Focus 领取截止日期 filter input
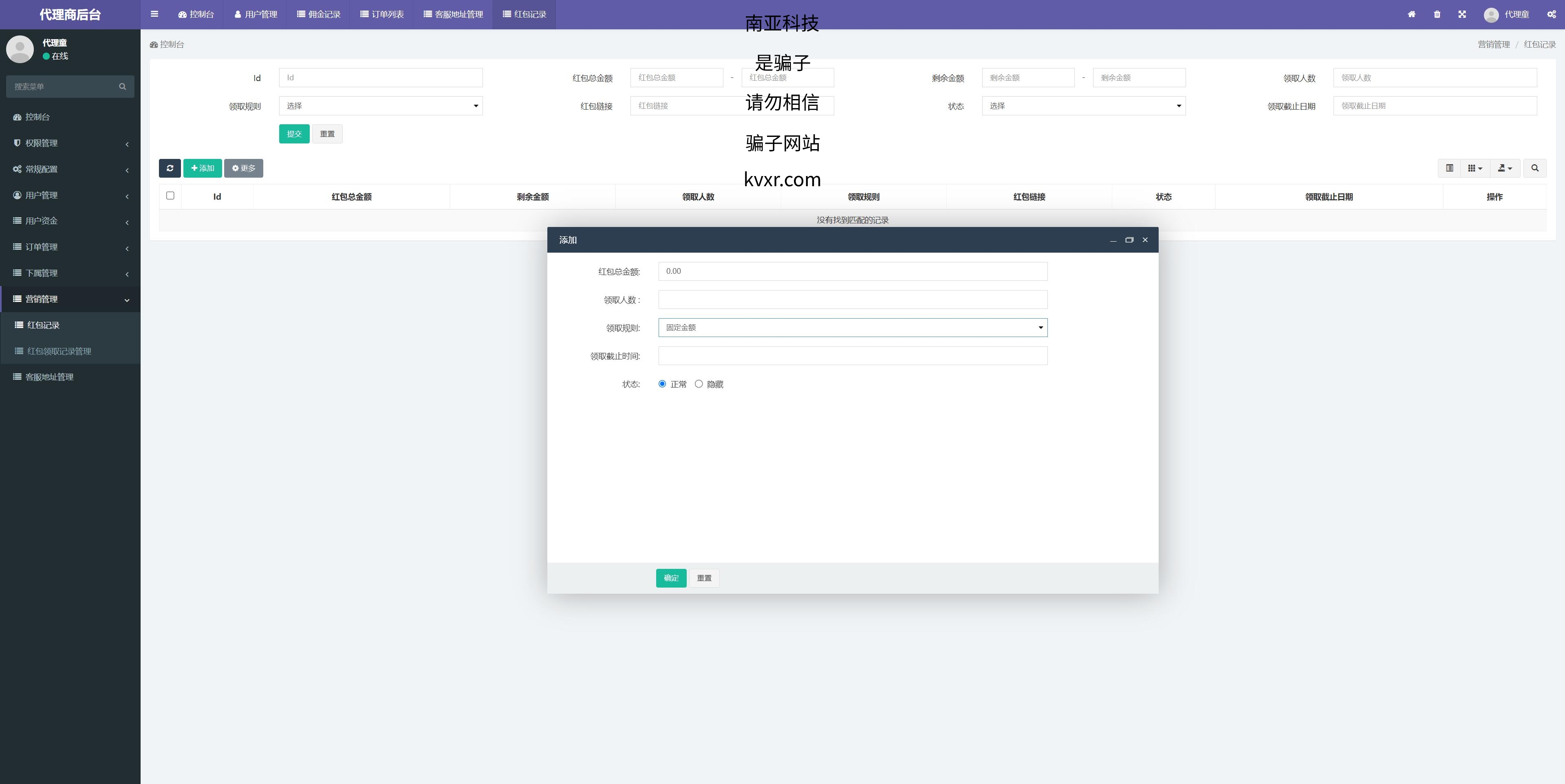This screenshot has width=1565, height=784. click(1435, 106)
